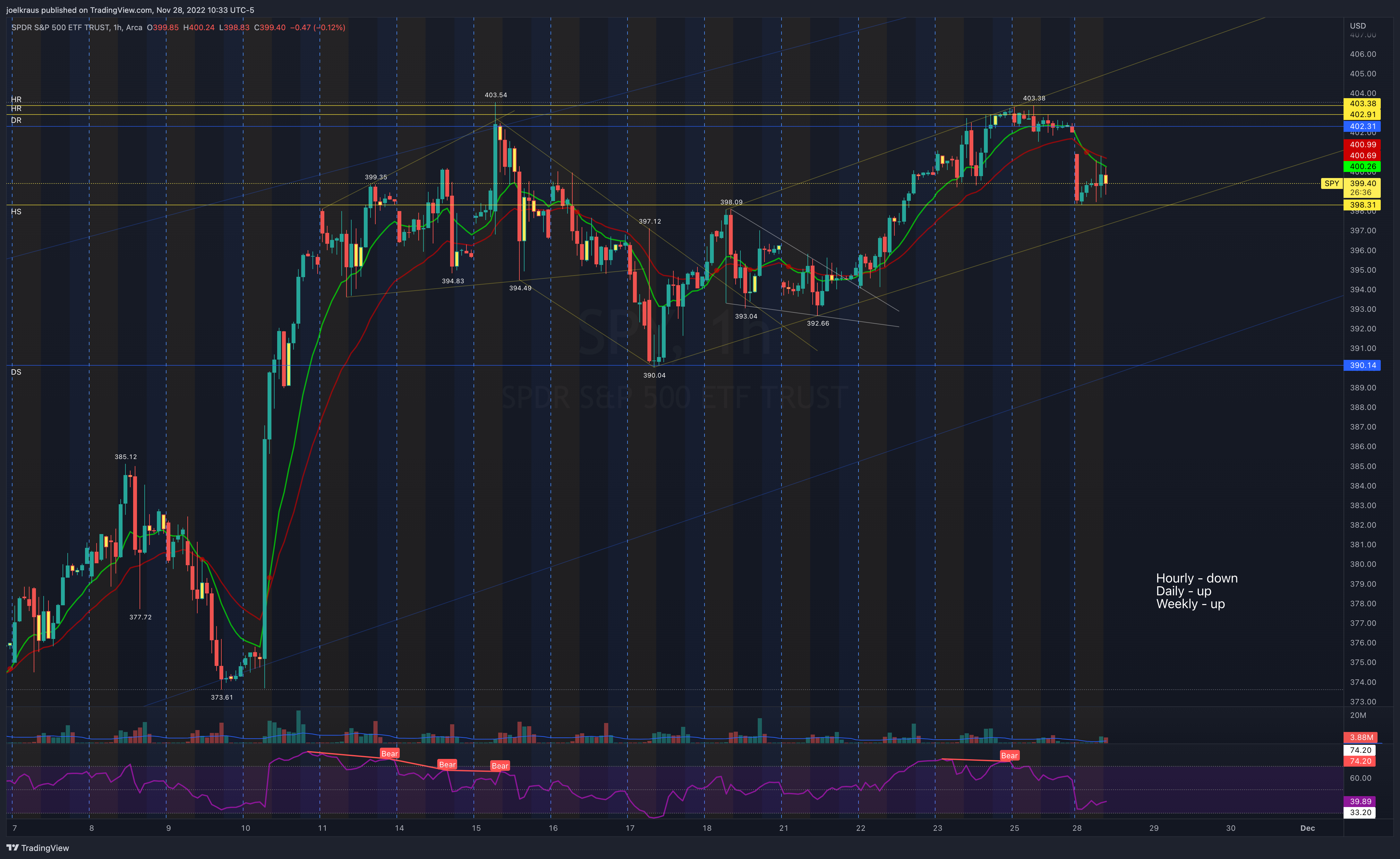Viewport: 1400px width, 859px height.
Task: Click the purple 39.89 RSI value label
Action: 1360,801
